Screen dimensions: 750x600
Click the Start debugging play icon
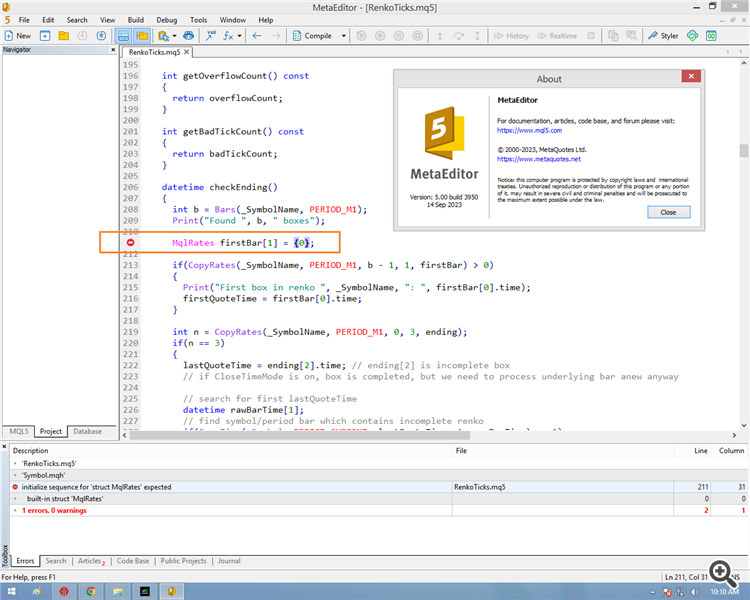[x=361, y=36]
